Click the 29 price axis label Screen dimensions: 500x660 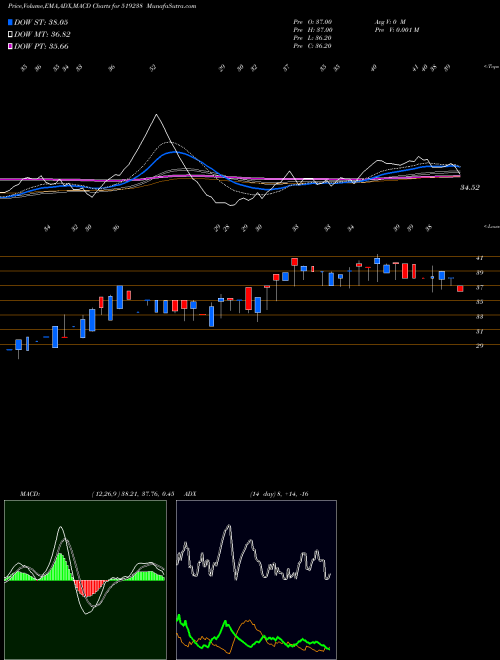[479, 346]
